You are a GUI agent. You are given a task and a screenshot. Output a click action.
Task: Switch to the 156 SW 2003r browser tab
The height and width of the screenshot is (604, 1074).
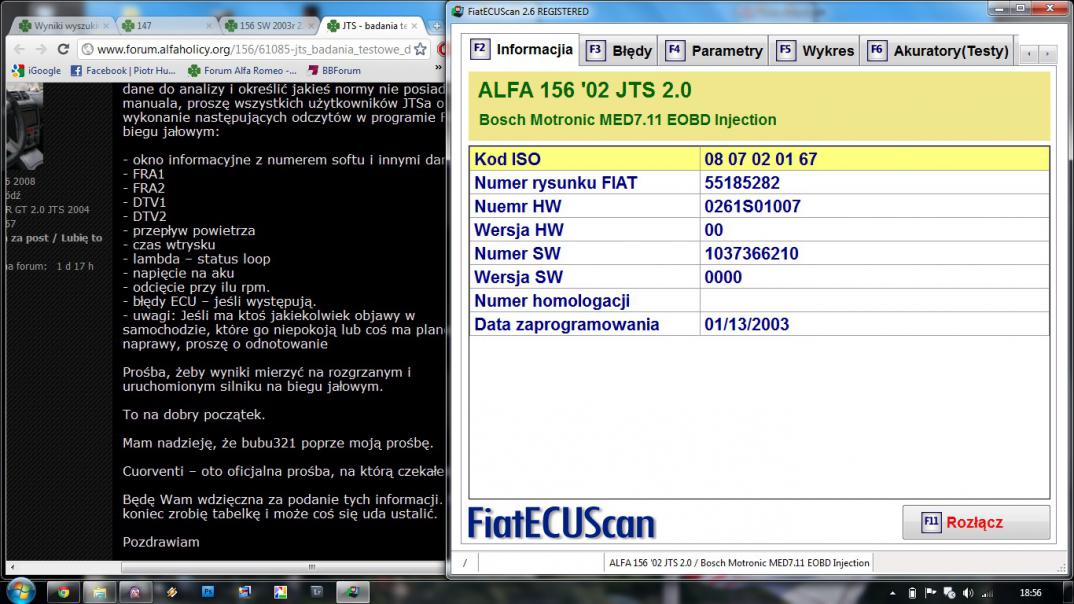click(x=269, y=25)
